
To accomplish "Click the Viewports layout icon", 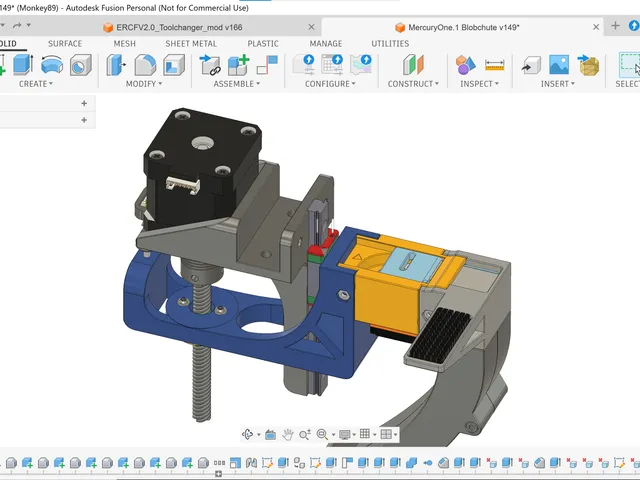I will (386, 434).
